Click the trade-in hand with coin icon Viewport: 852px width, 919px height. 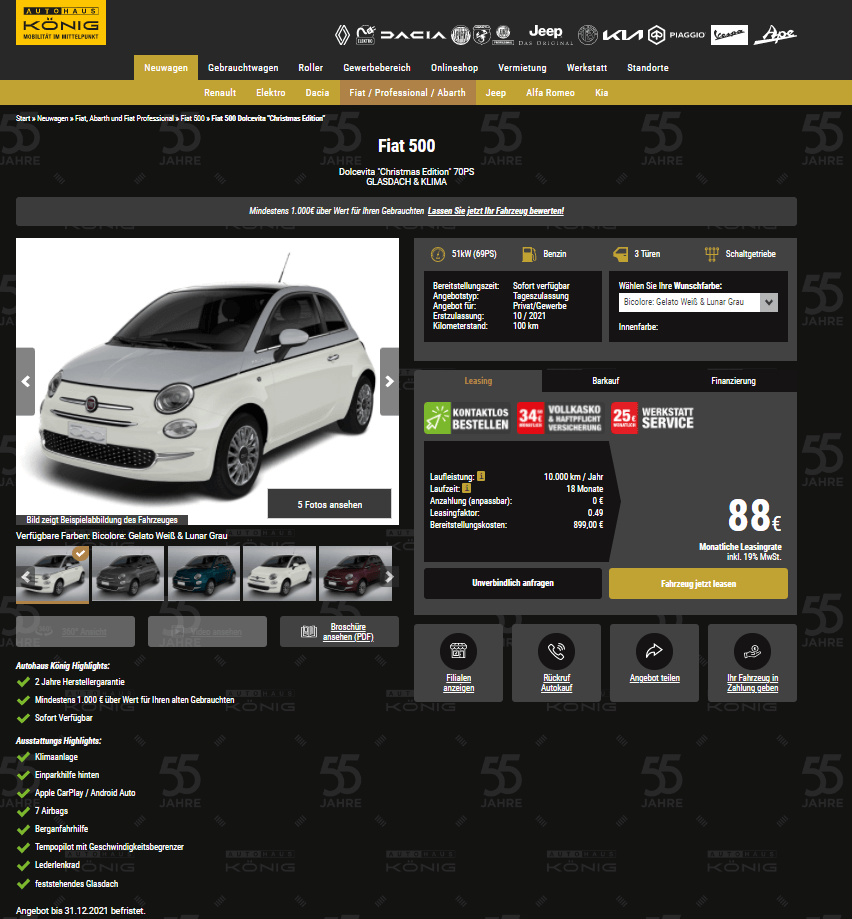tap(752, 651)
